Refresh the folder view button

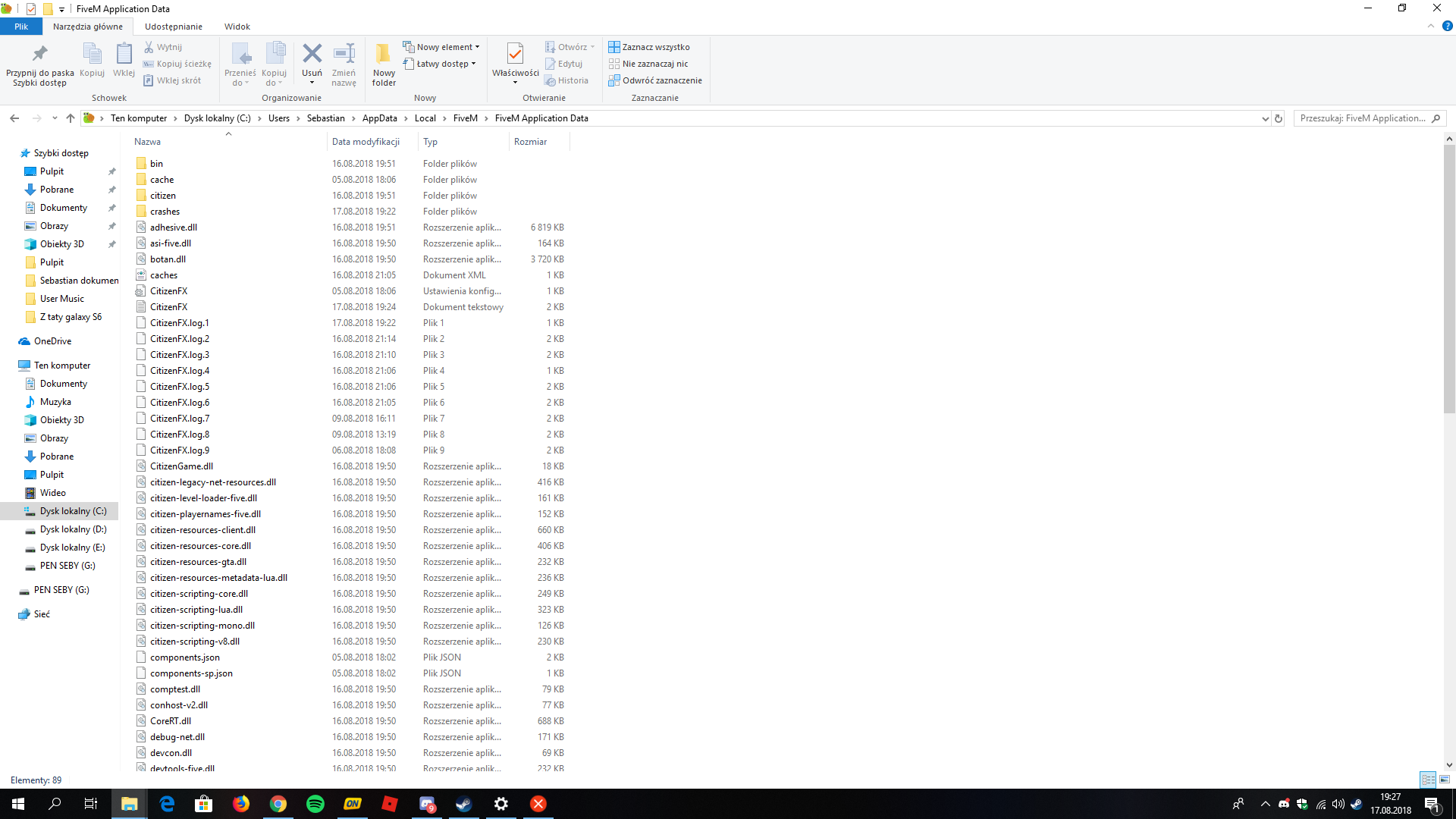[1279, 118]
